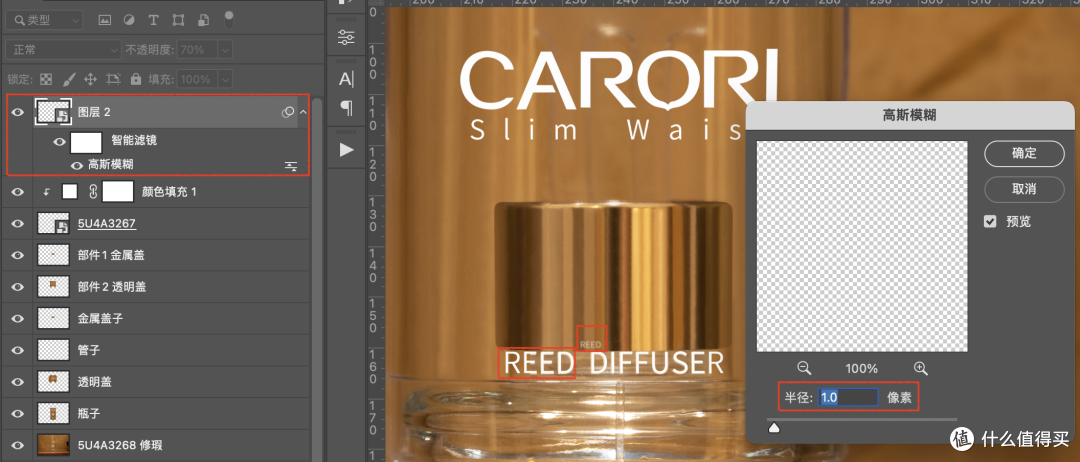Click the 半径 radius input field

(848, 397)
